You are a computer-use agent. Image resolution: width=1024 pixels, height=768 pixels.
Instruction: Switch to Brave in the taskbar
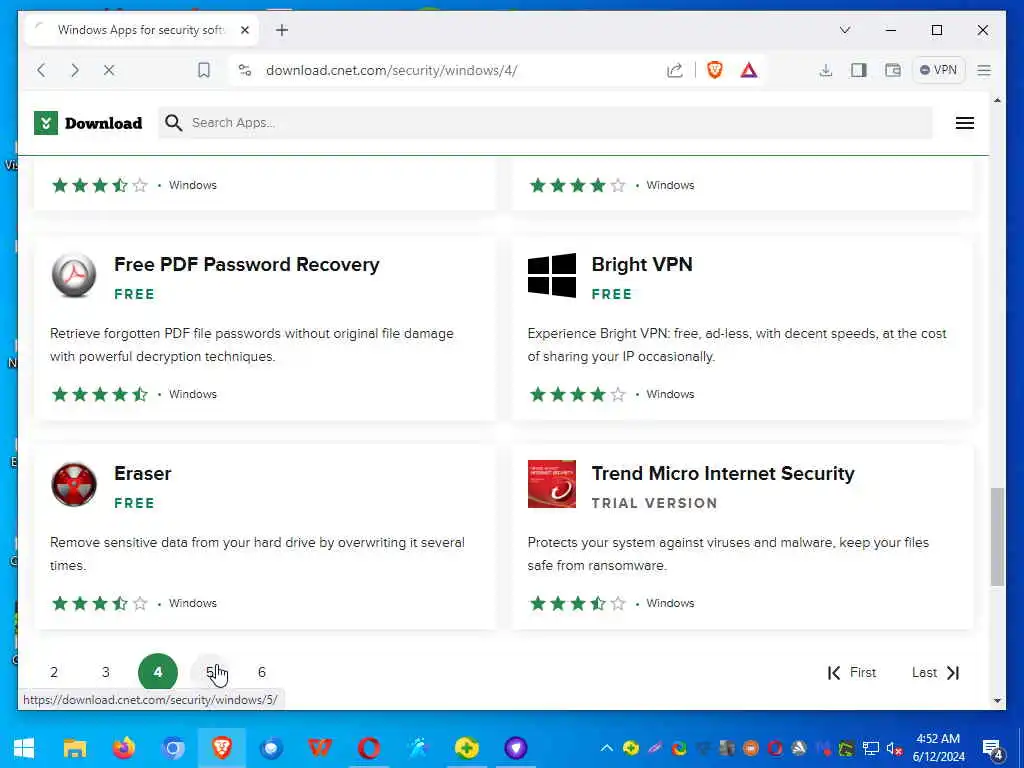(222, 748)
